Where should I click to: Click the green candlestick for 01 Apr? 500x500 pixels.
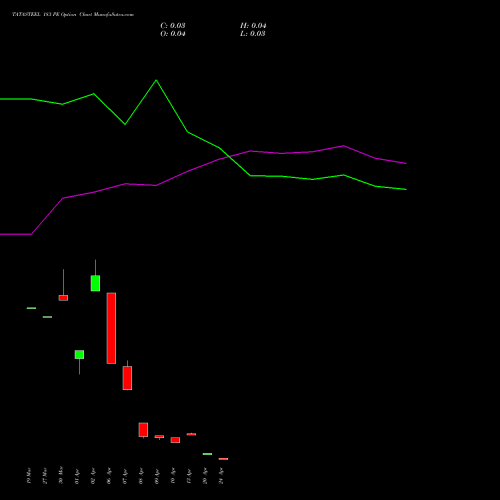[79, 354]
